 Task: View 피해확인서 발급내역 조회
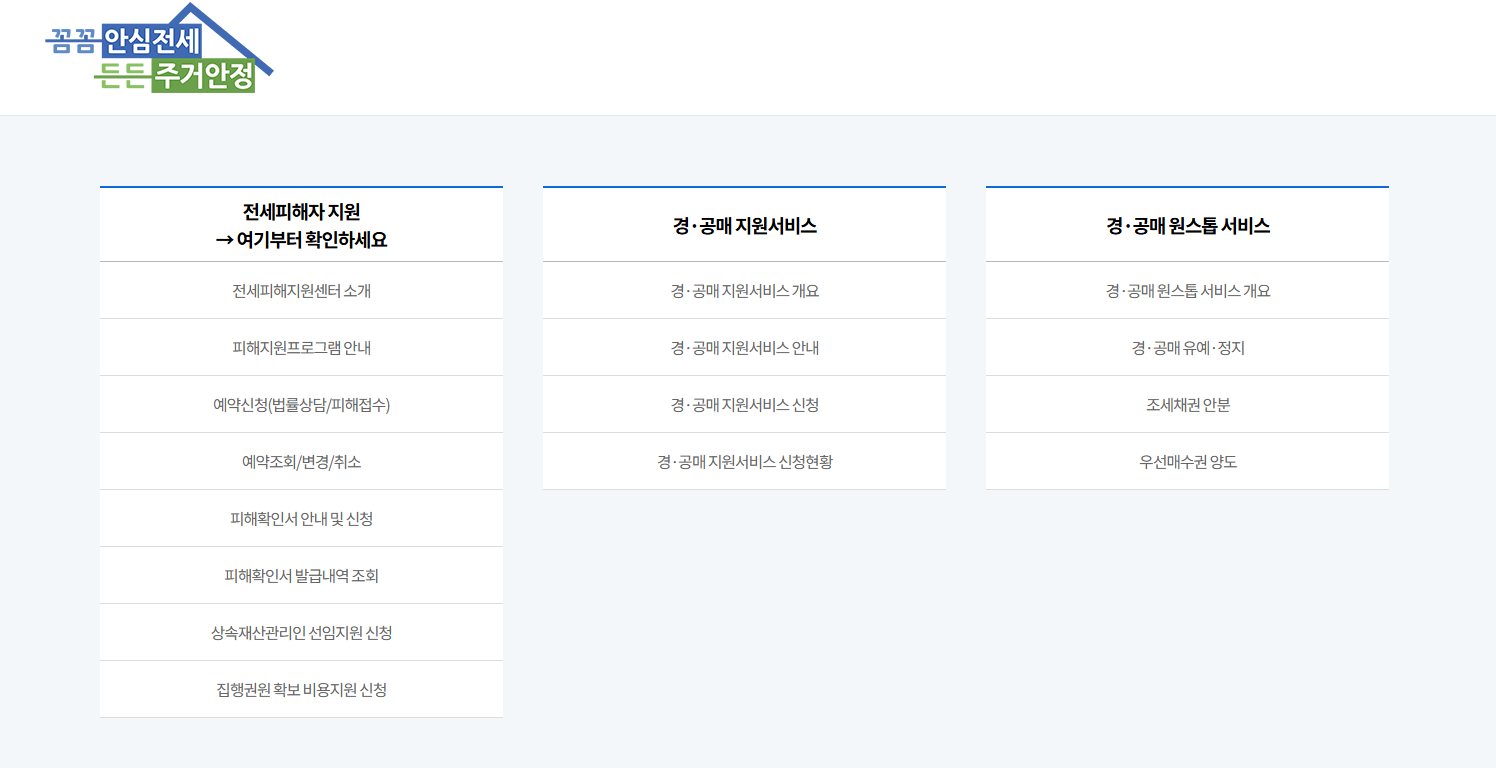[x=301, y=575]
